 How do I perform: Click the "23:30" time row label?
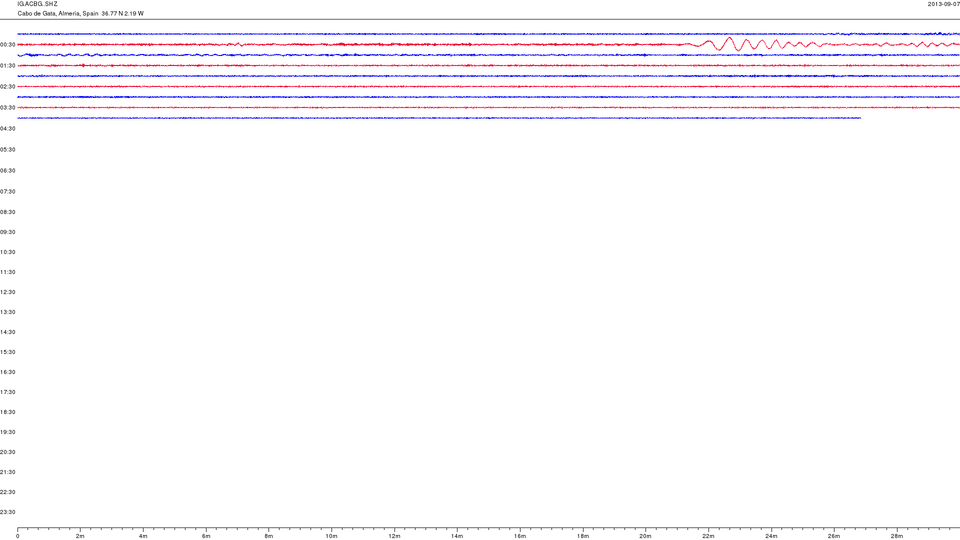coord(7,512)
